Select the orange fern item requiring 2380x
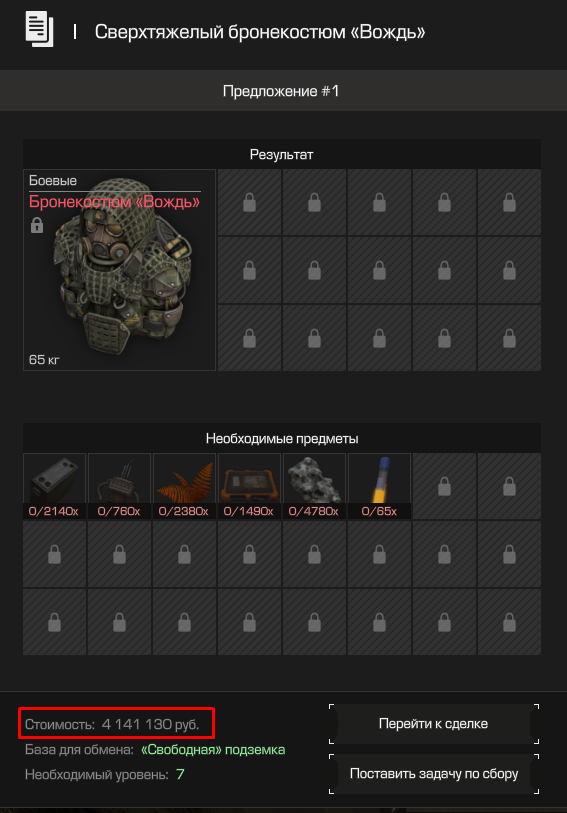Image resolution: width=567 pixels, height=813 pixels. click(x=184, y=486)
